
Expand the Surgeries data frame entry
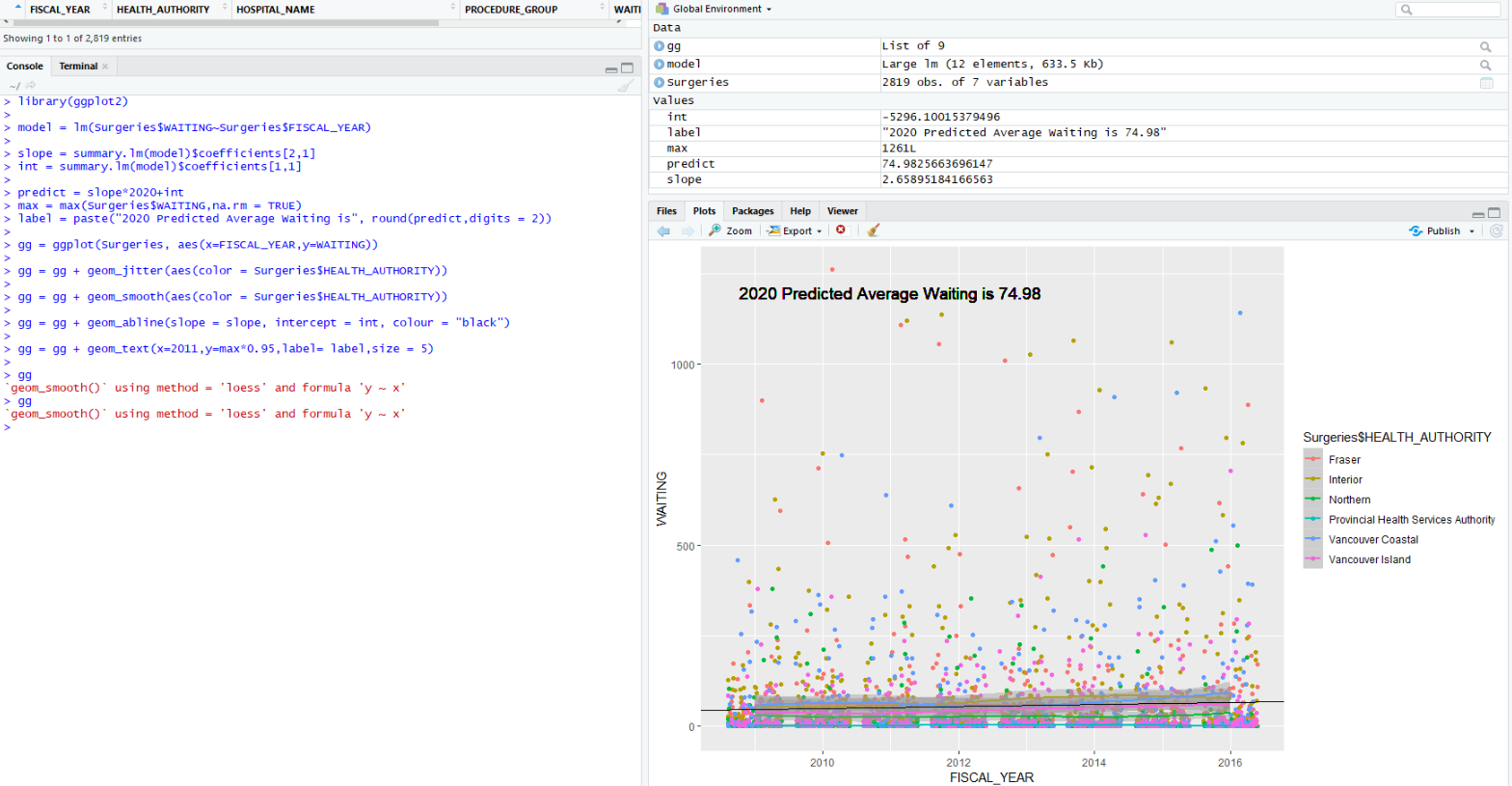pyautogui.click(x=660, y=83)
